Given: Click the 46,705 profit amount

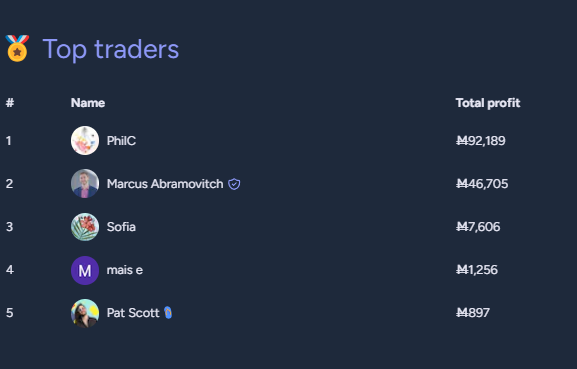Looking at the screenshot, I should click(x=482, y=184).
